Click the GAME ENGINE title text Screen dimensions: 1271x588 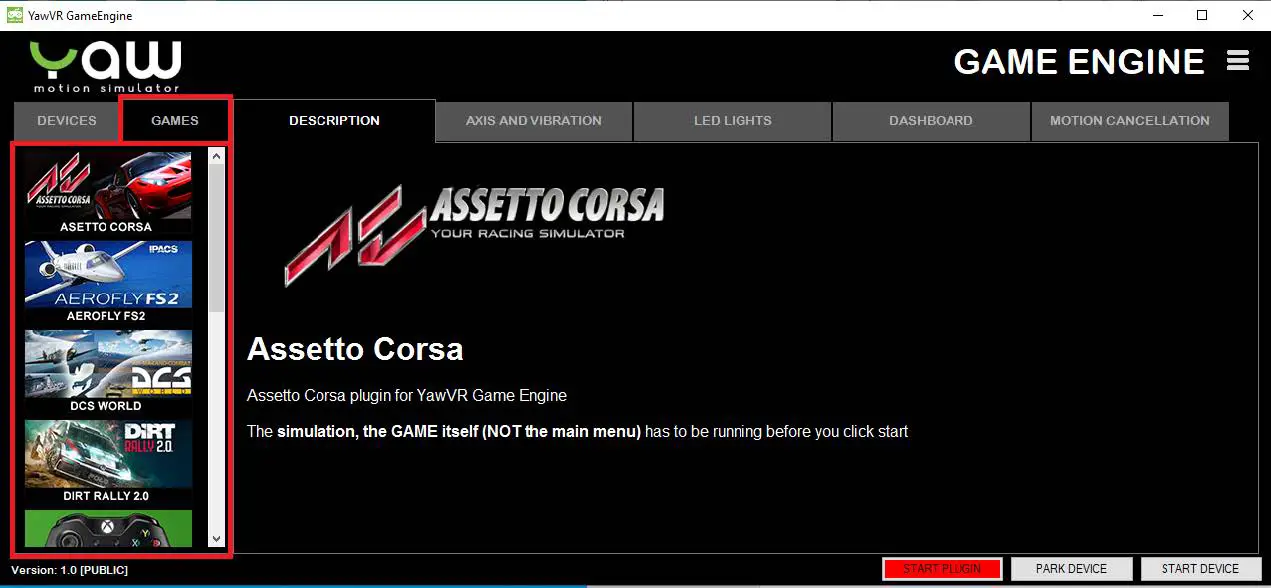coord(1079,61)
